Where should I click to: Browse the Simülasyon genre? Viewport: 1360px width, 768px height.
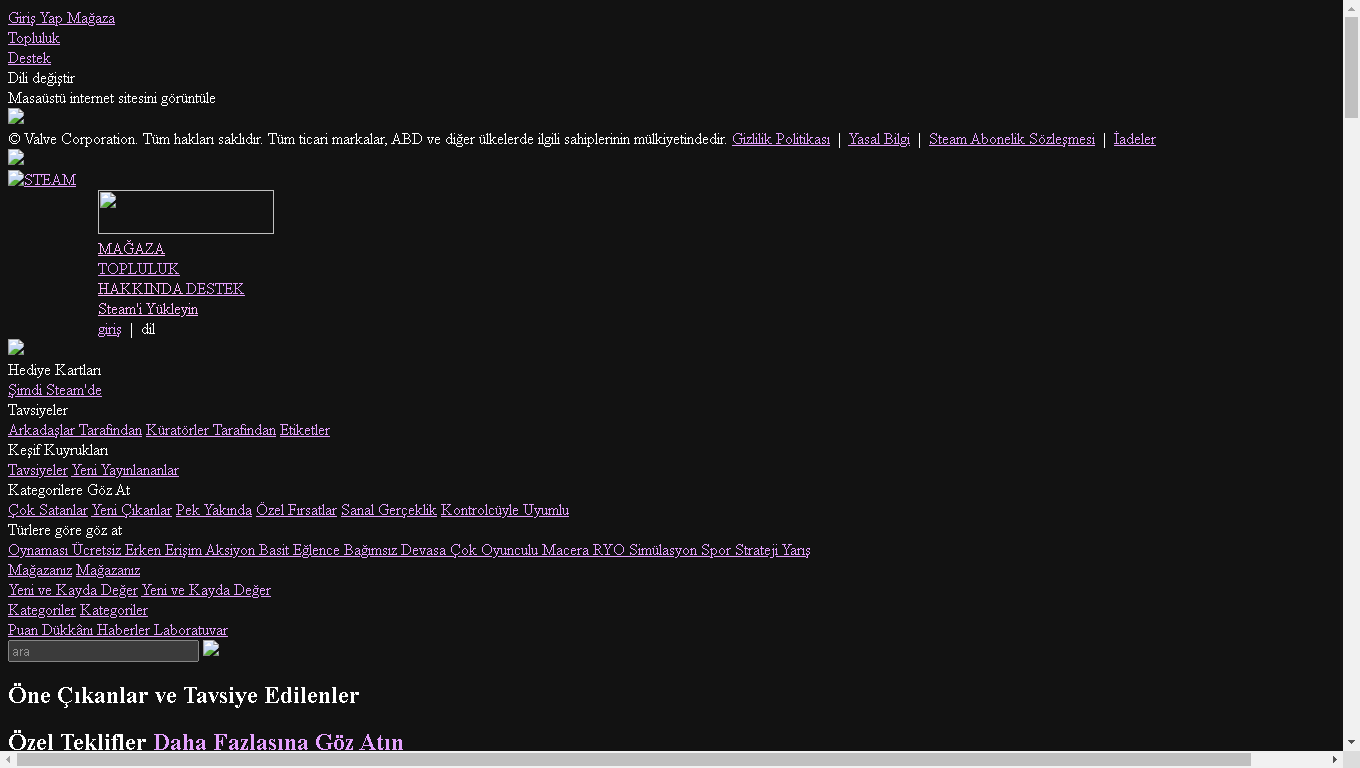click(x=663, y=550)
